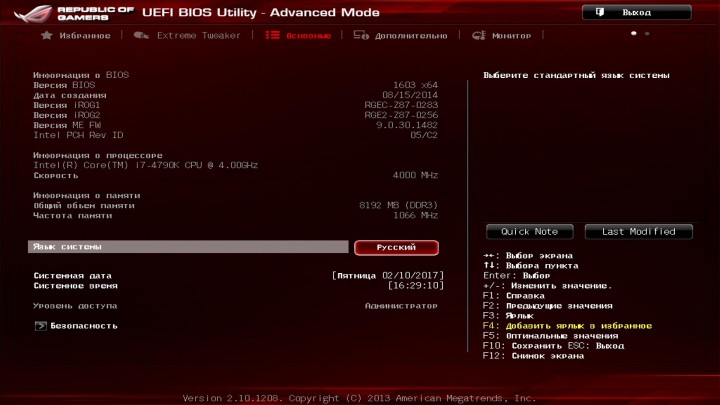The image size is (720, 405).
Task: Click the Информация о BIOS heading
Action: point(81,75)
